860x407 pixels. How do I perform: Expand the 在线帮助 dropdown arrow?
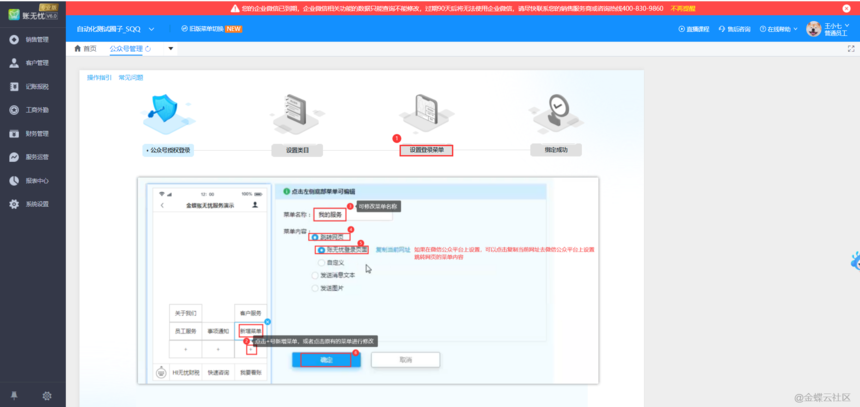coord(796,29)
